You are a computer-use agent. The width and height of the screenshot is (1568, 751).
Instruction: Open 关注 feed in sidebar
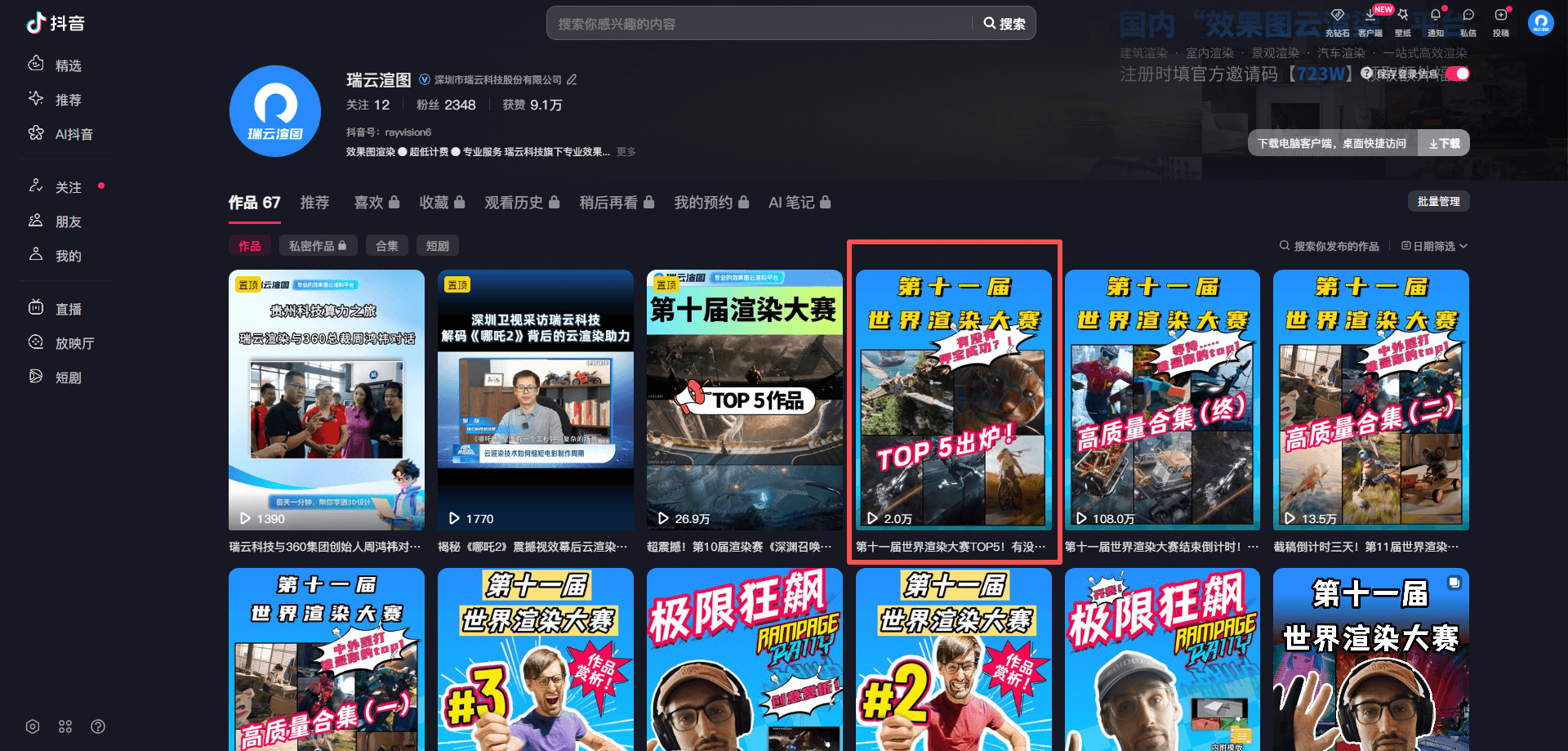coord(56,187)
